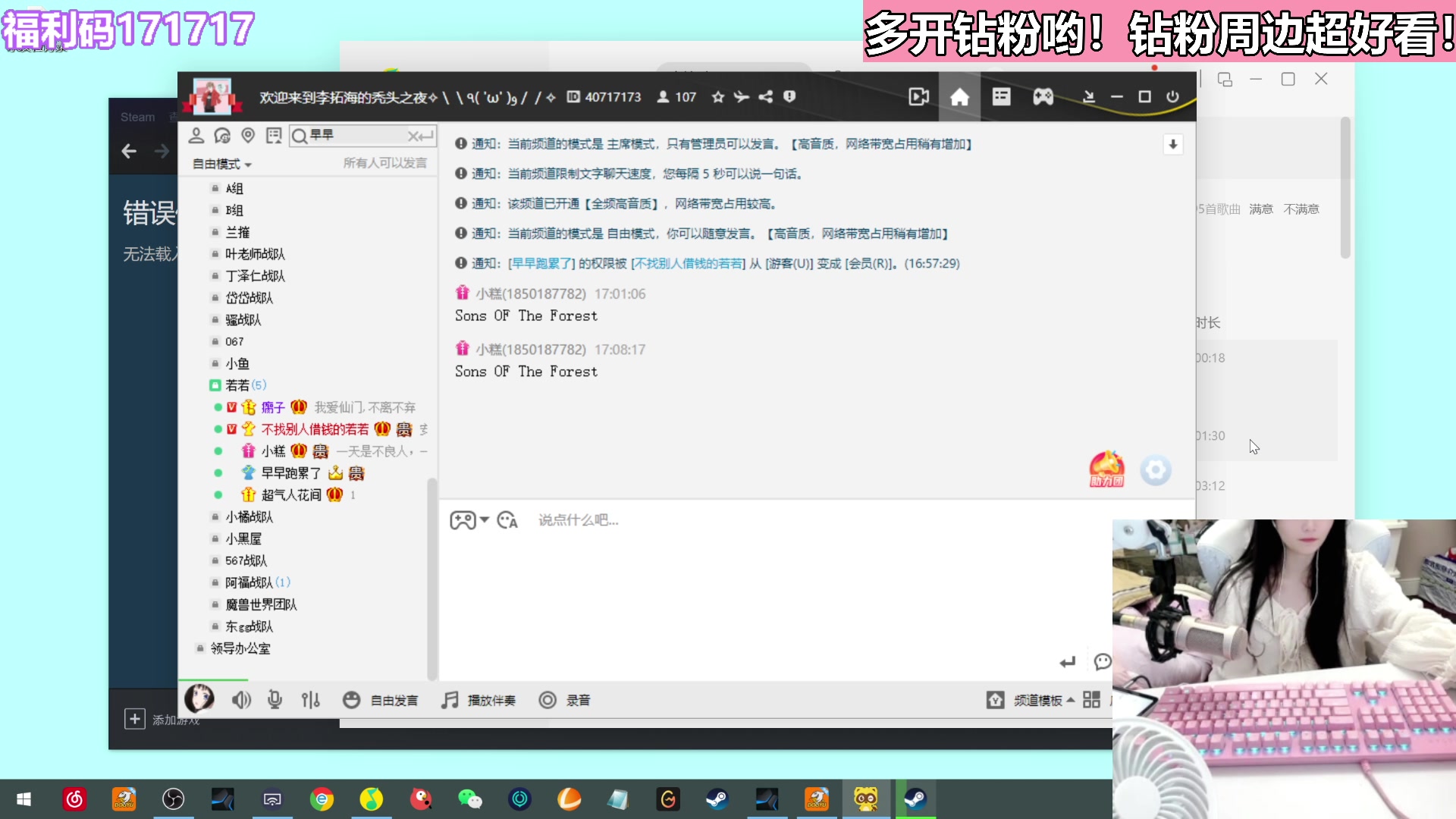Screen dimensions: 1456x819
Task: Open WeChat from the taskbar
Action: coord(469,799)
